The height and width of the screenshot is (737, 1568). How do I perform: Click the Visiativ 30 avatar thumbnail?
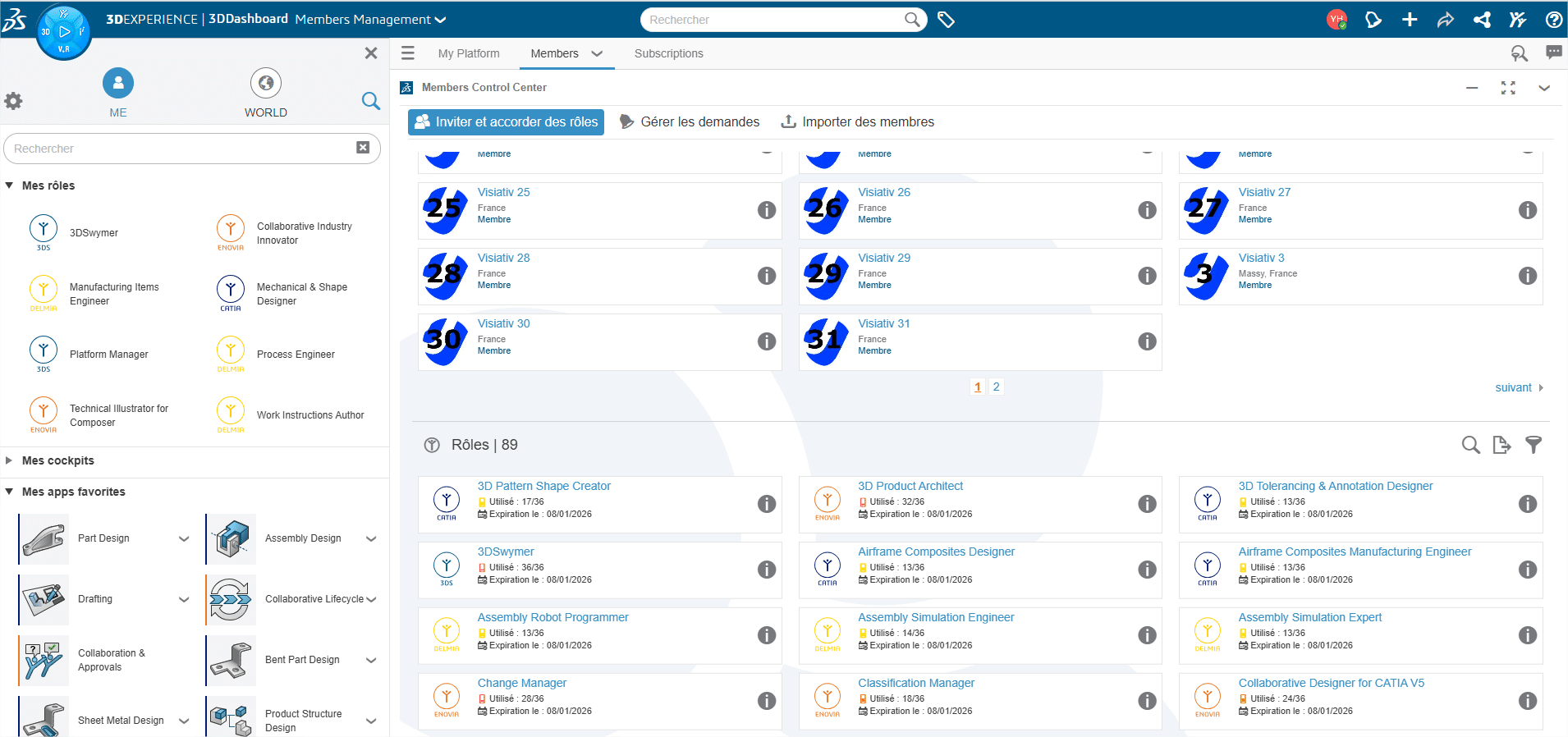[x=446, y=341]
